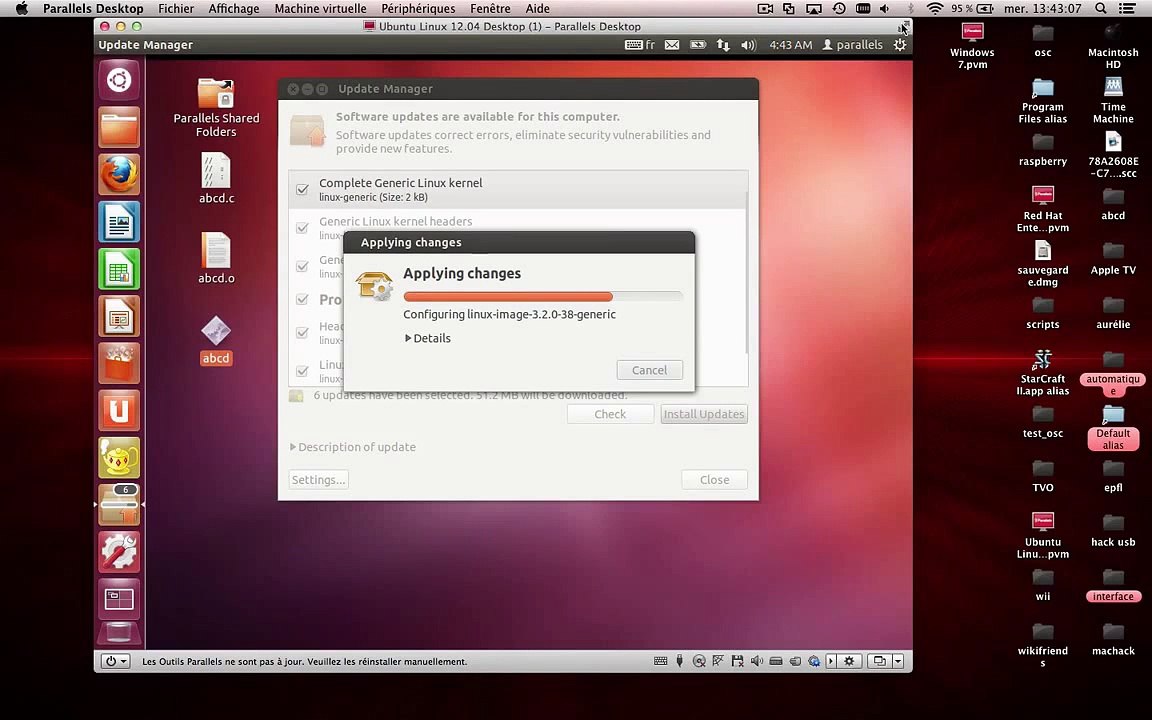Launch Firefox from the Ubuntu launcher
Viewport: 1152px width, 720px height.
click(x=119, y=174)
